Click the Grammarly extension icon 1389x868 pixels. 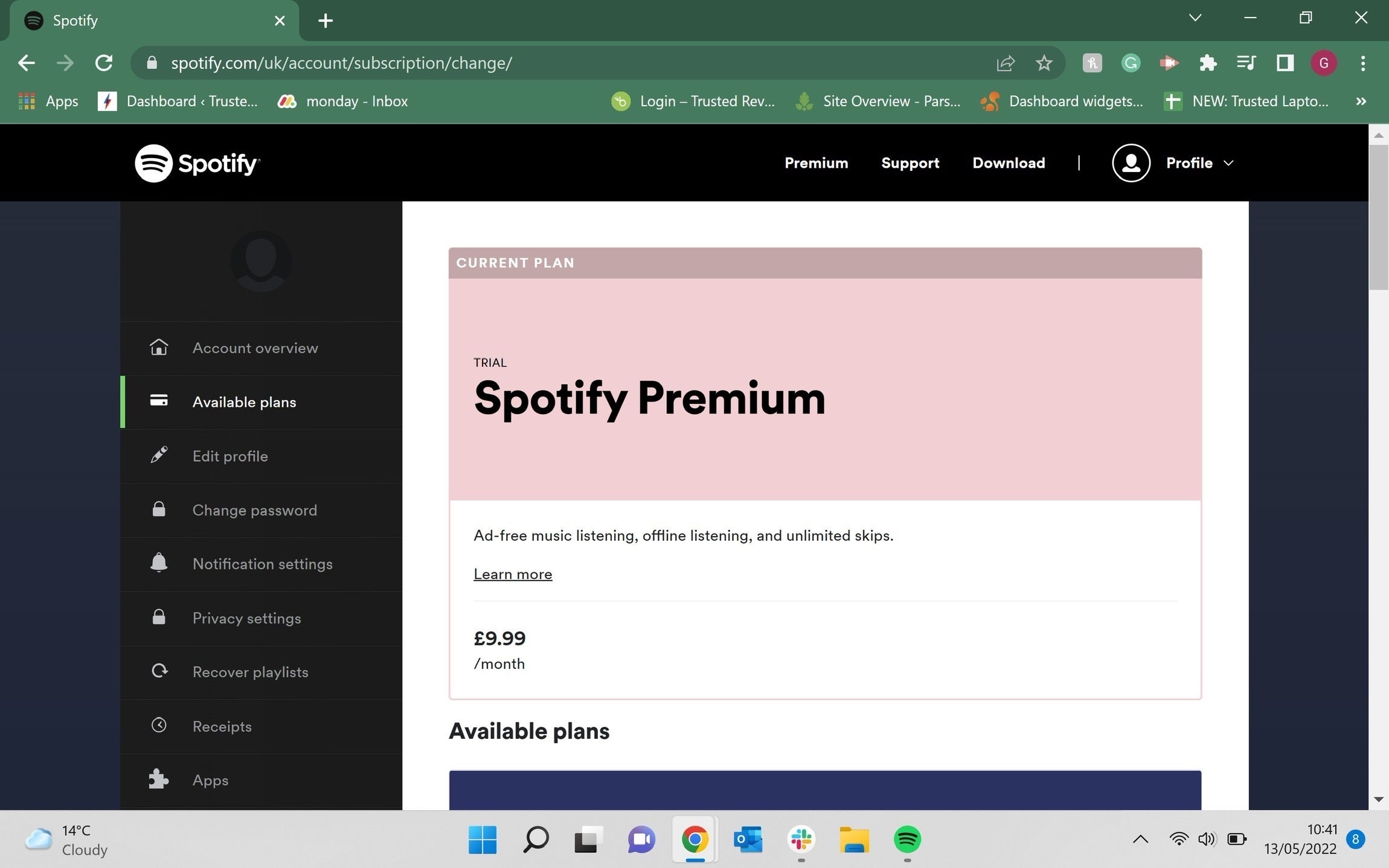pos(1131,63)
